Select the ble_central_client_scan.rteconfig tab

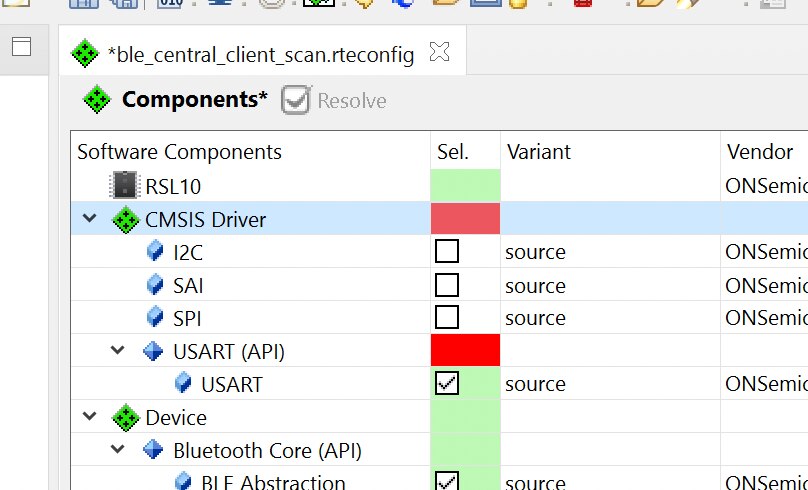(260, 54)
